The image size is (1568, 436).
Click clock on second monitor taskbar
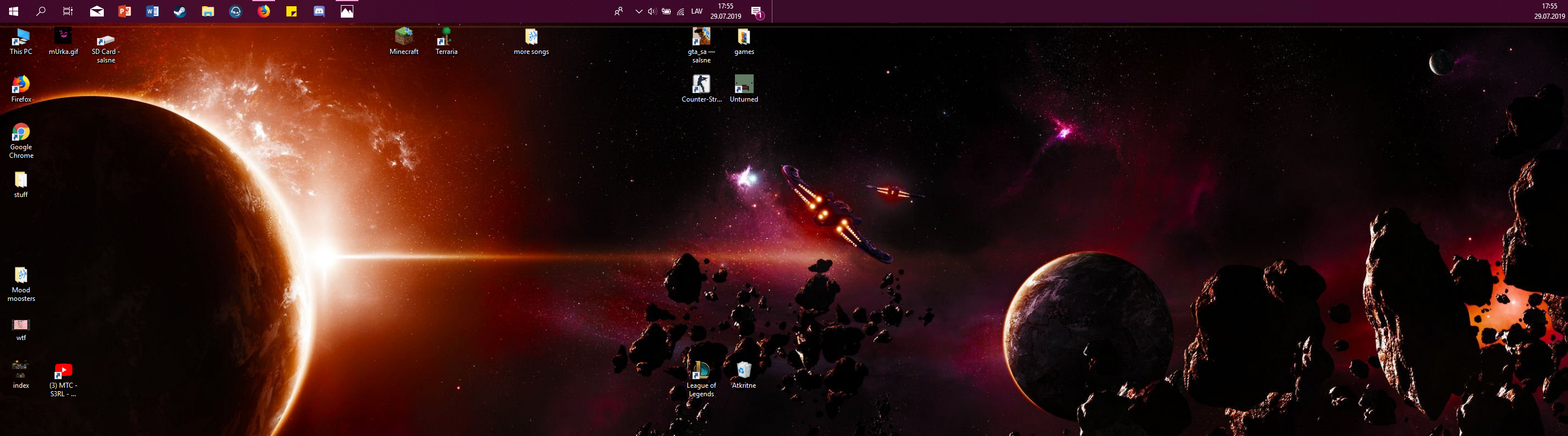[1549, 11]
